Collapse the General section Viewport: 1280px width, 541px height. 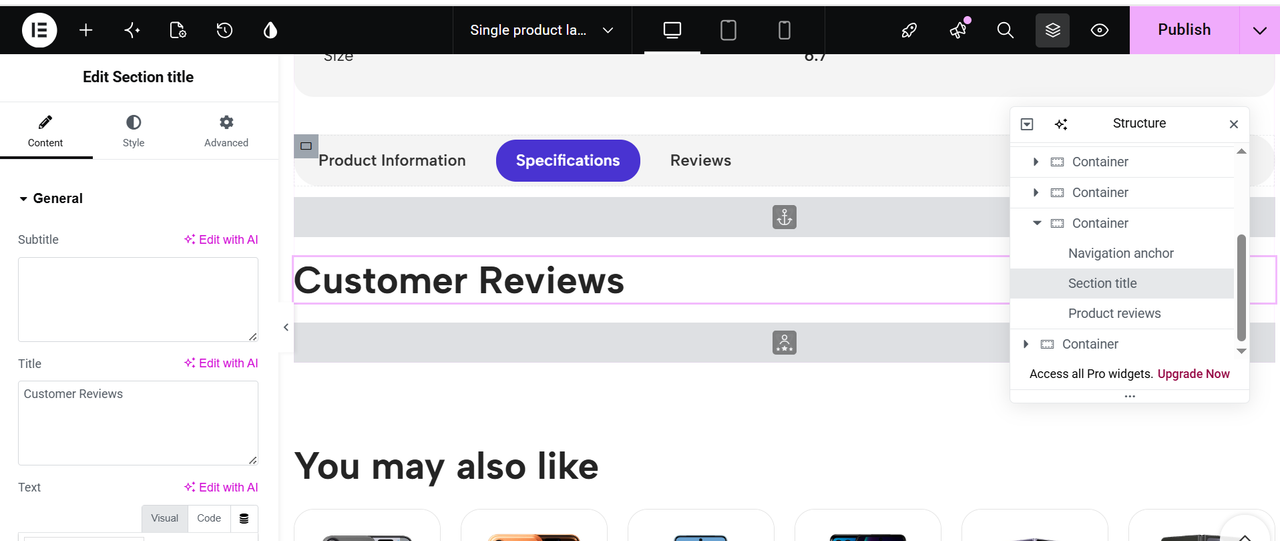tap(51, 198)
